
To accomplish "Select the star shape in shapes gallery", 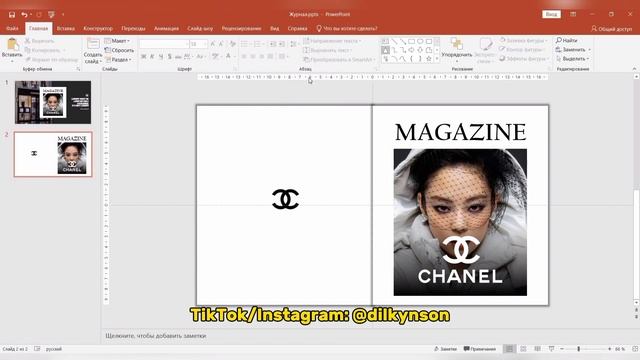I will [x=429, y=59].
